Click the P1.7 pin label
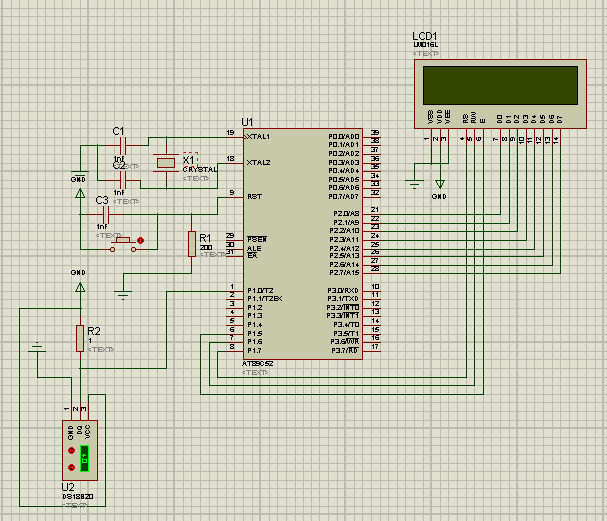The image size is (607, 521). click(x=254, y=351)
